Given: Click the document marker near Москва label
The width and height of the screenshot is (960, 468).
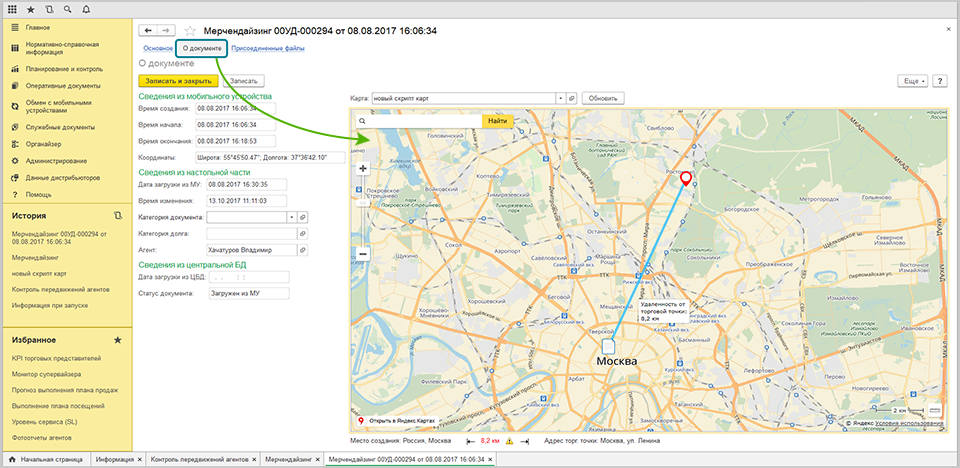Looking at the screenshot, I should point(607,345).
